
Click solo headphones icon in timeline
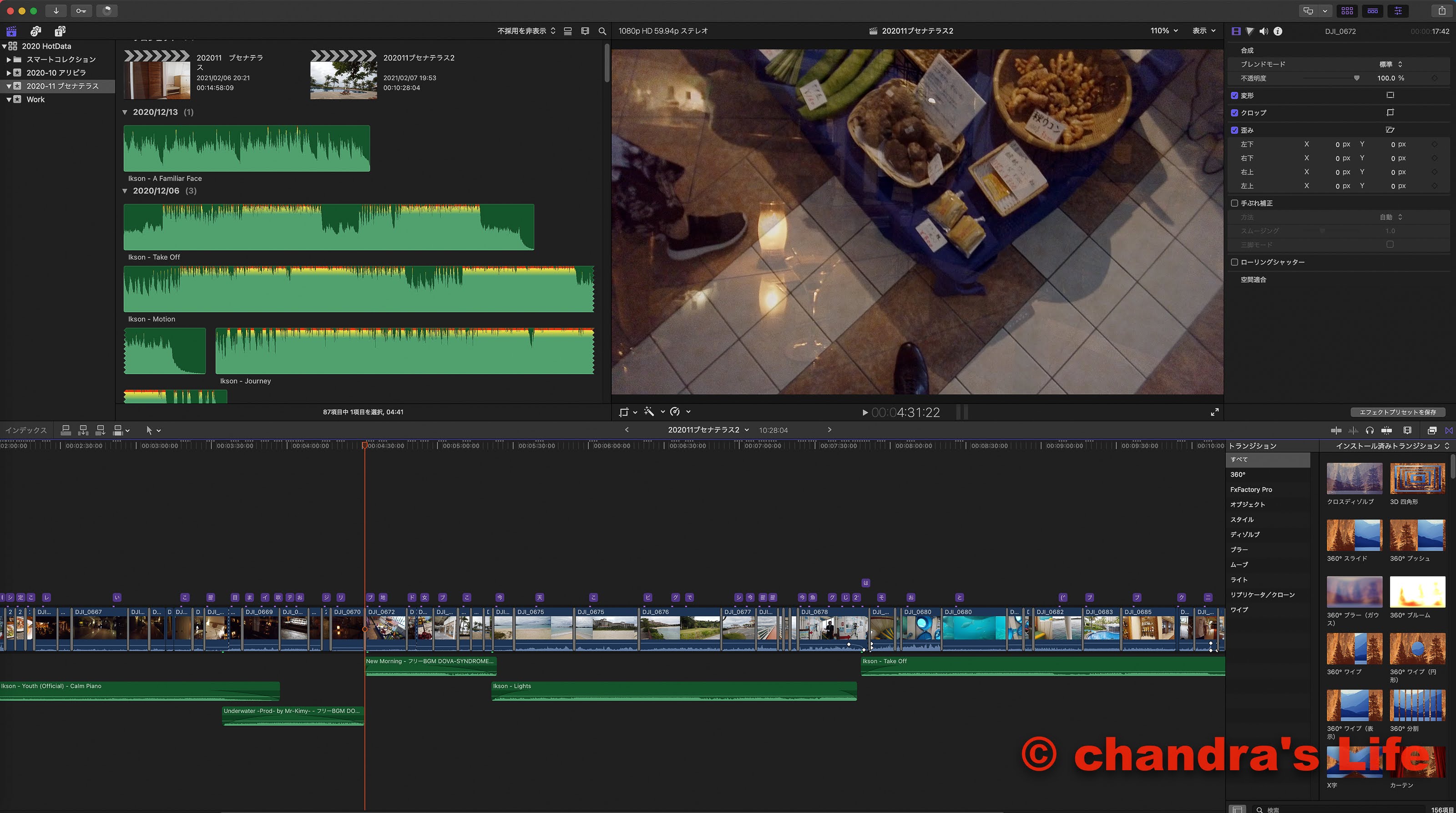(x=1370, y=430)
